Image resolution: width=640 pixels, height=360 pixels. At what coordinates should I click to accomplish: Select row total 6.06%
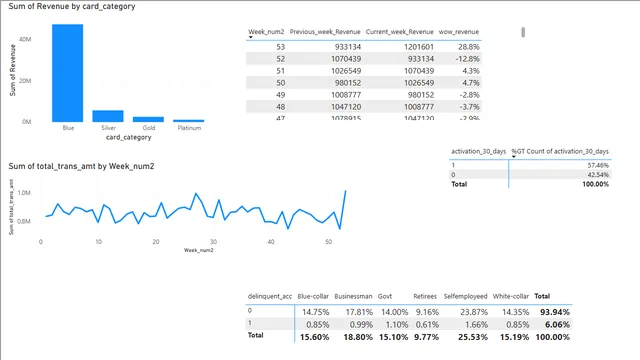pos(558,325)
